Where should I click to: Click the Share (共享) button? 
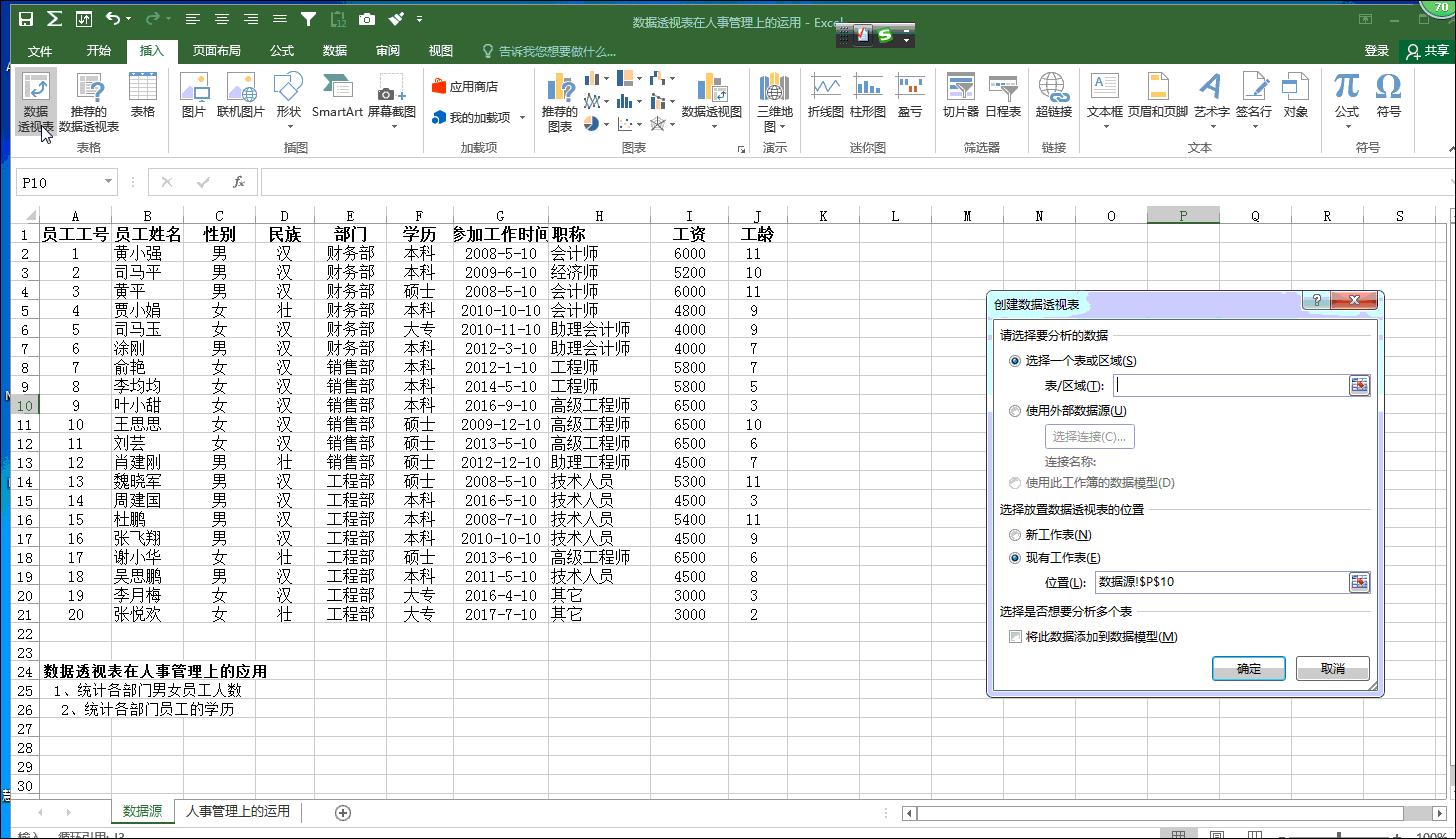(x=1427, y=51)
